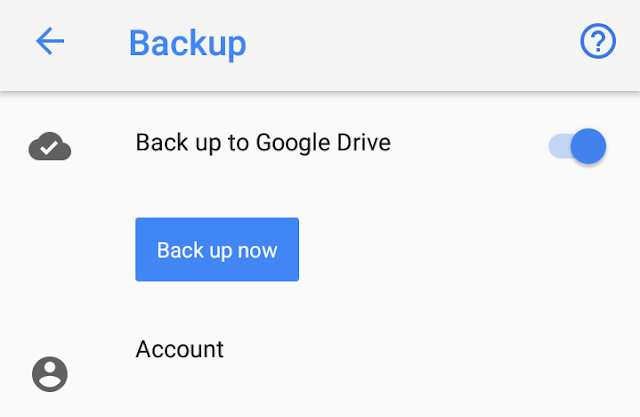Select the Back up to Google Drive label
Viewport: 640px width, 417px height.
click(x=263, y=143)
